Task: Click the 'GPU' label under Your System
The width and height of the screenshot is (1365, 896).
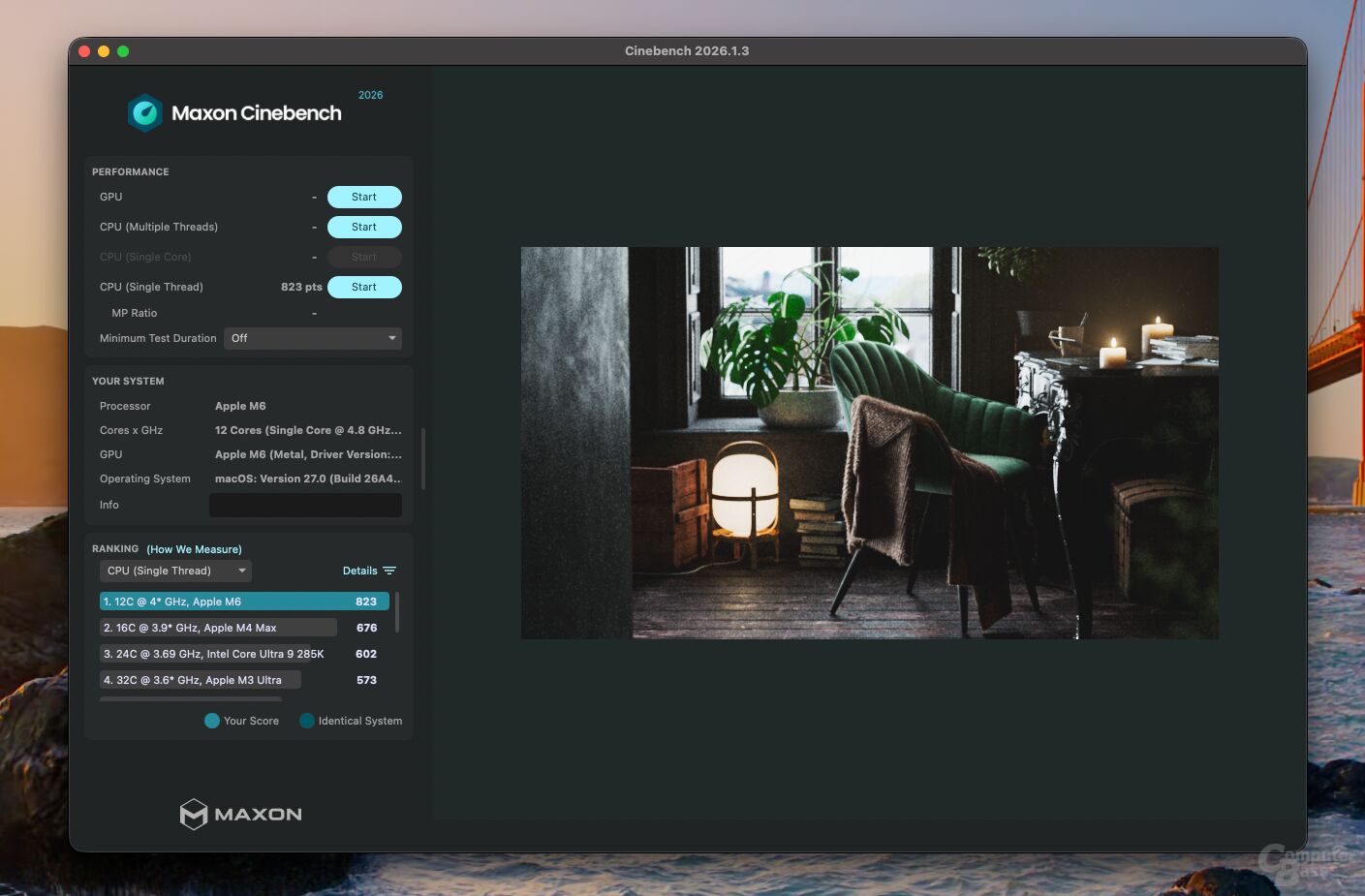Action: coord(110,454)
